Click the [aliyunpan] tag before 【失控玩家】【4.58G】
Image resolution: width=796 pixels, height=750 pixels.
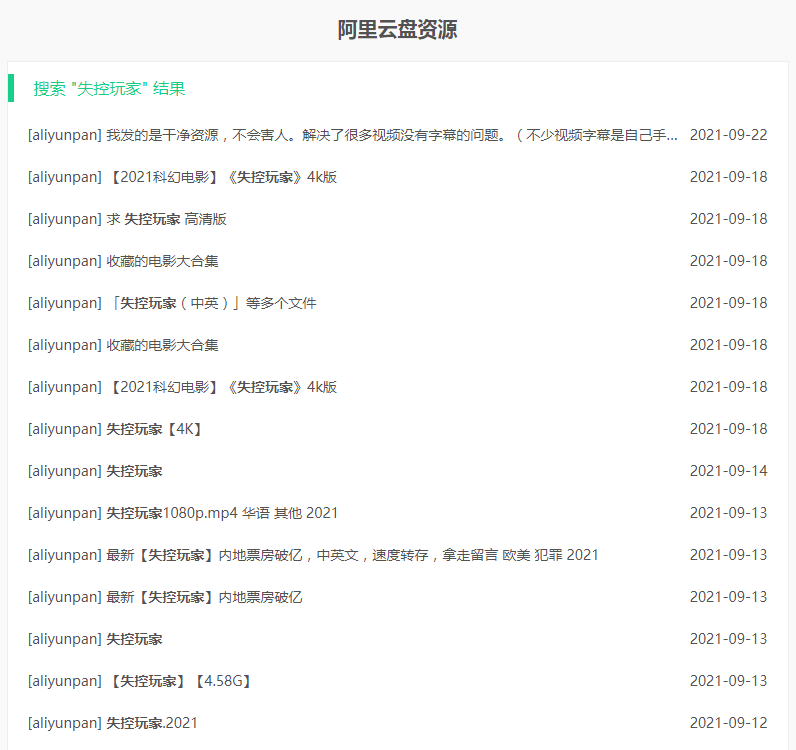click(65, 681)
